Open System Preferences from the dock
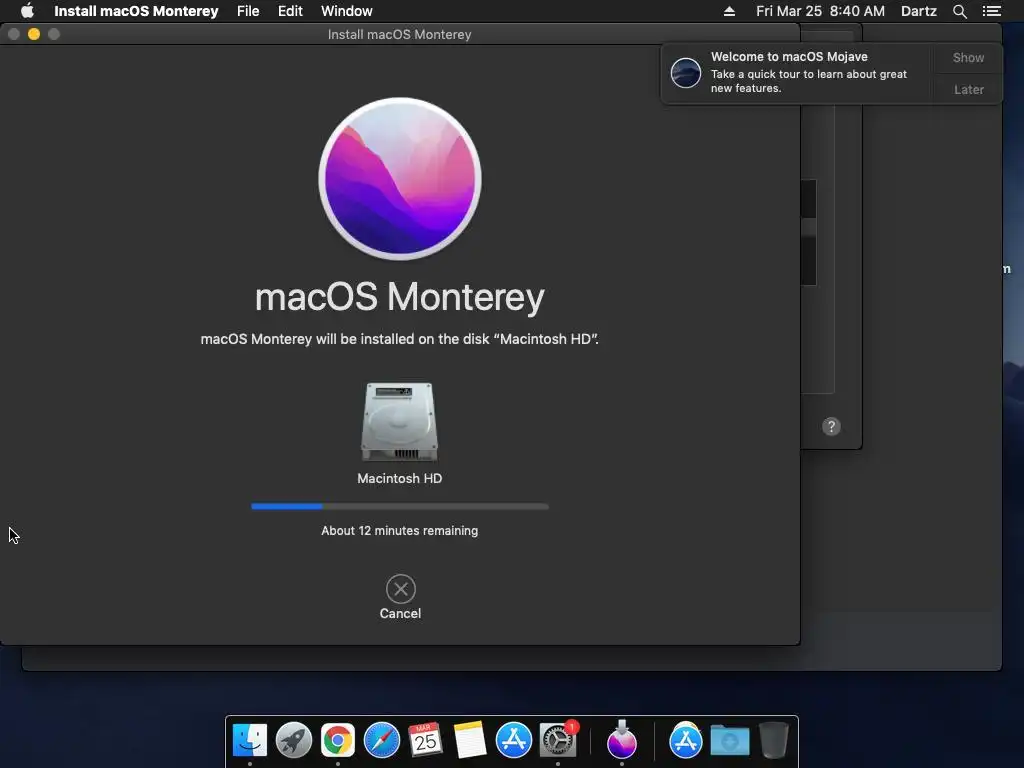 tap(558, 741)
